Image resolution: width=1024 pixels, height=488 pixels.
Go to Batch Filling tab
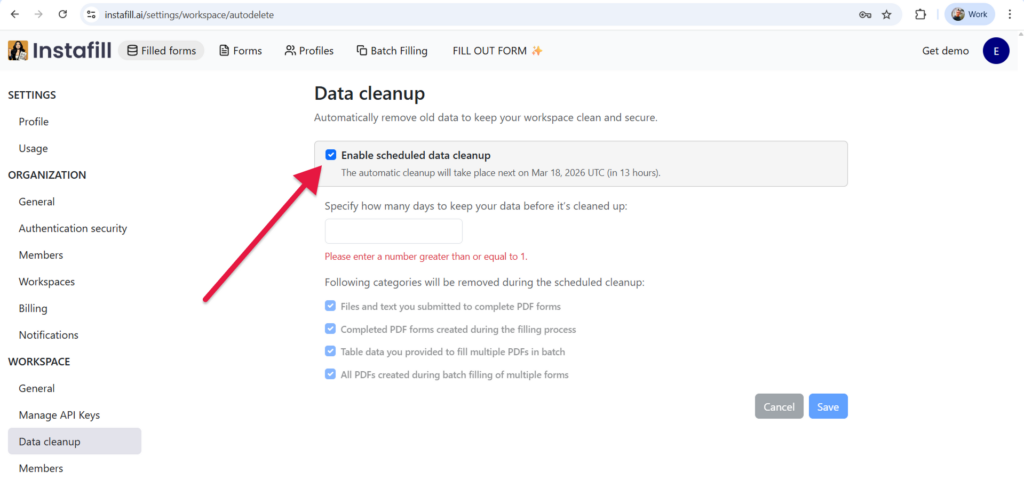pyautogui.click(x=391, y=51)
